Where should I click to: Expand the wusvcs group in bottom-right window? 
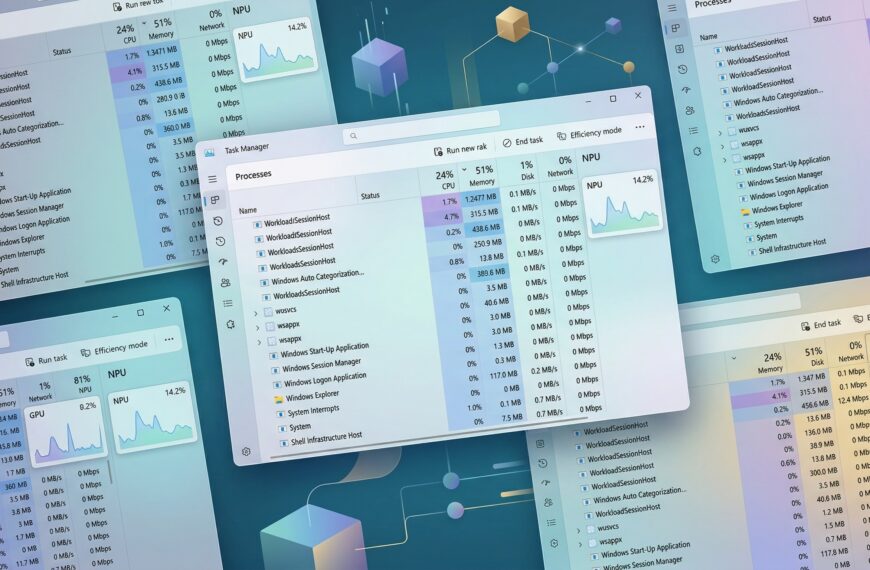[578, 531]
